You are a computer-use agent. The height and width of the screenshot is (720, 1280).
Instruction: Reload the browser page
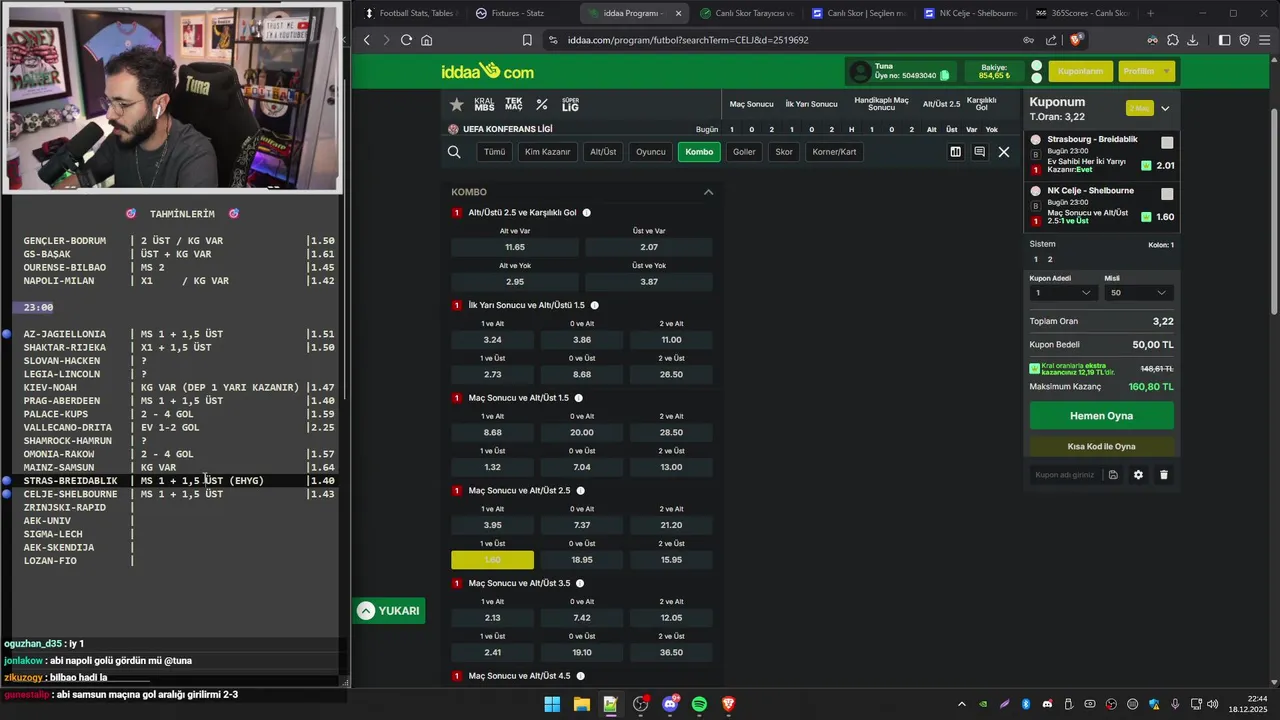[406, 40]
